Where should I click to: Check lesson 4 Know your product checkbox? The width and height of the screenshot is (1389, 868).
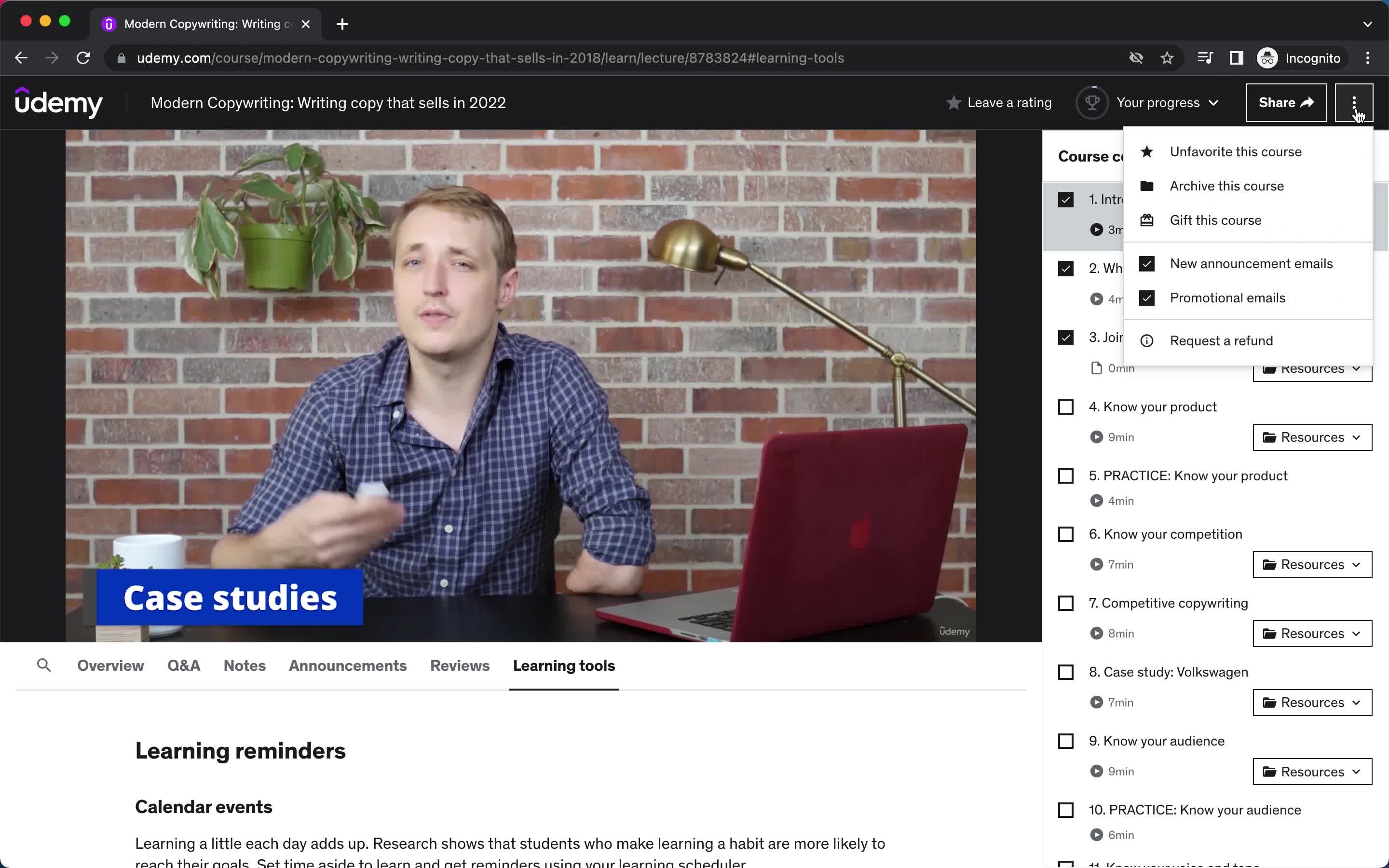(x=1065, y=407)
